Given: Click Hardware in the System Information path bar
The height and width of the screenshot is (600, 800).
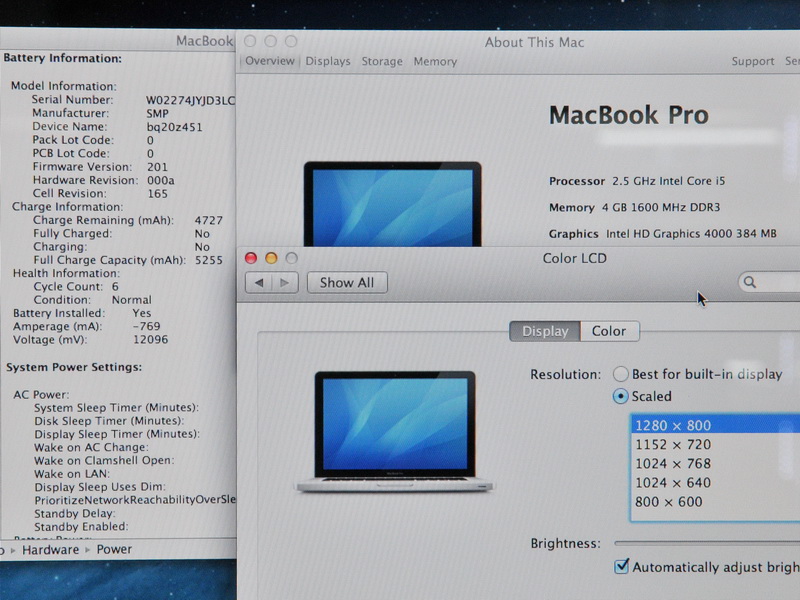Looking at the screenshot, I should click(x=51, y=549).
